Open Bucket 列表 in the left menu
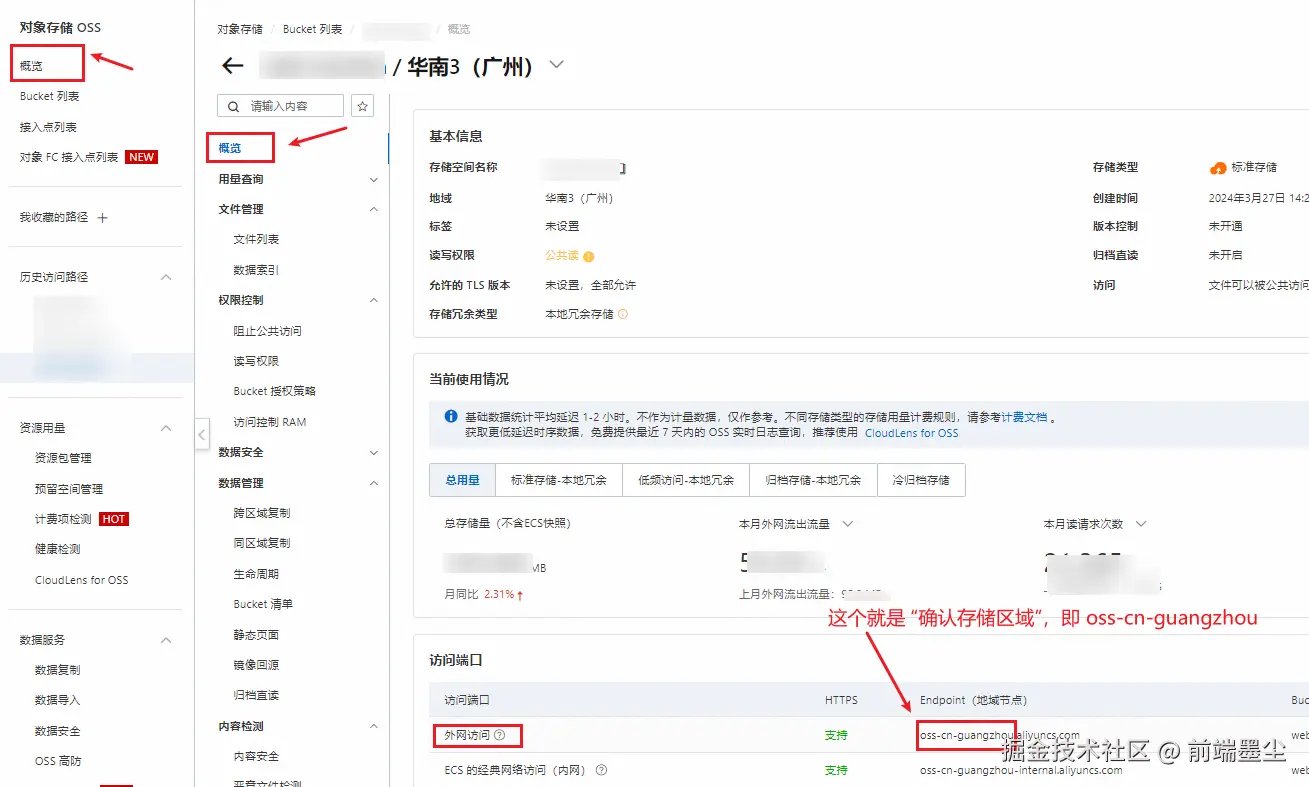 [x=49, y=97]
